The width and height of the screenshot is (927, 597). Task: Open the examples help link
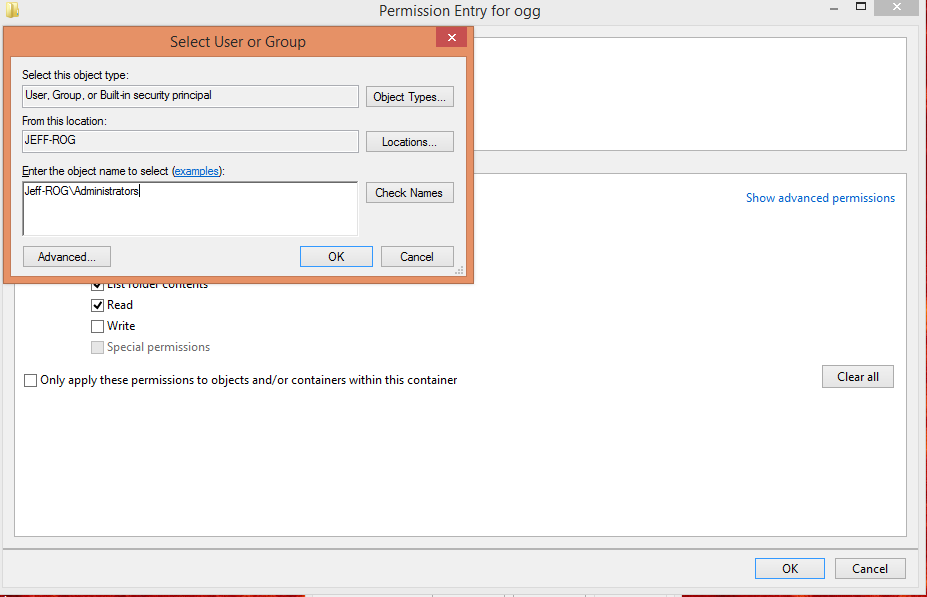[197, 171]
